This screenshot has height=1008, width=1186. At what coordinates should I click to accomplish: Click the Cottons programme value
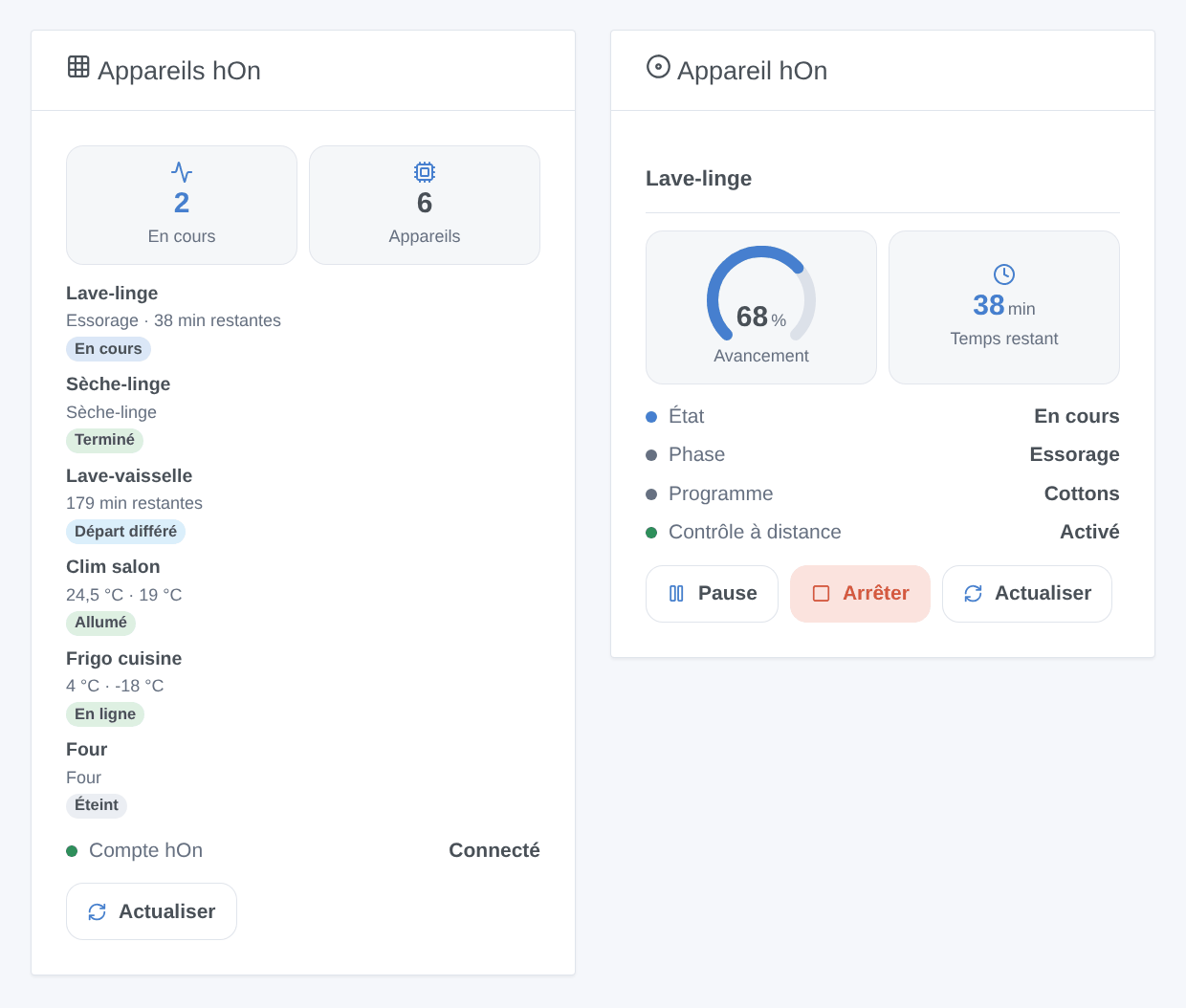(1082, 493)
